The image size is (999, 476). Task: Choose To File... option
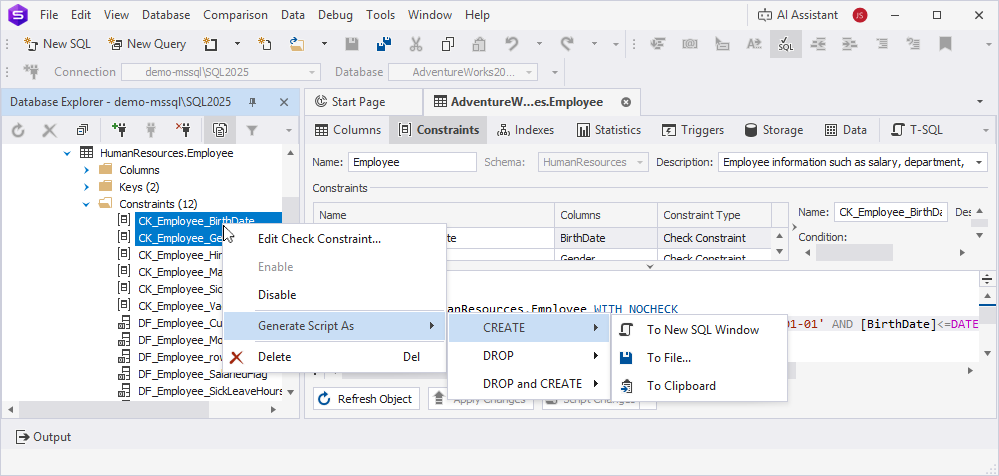click(699, 357)
